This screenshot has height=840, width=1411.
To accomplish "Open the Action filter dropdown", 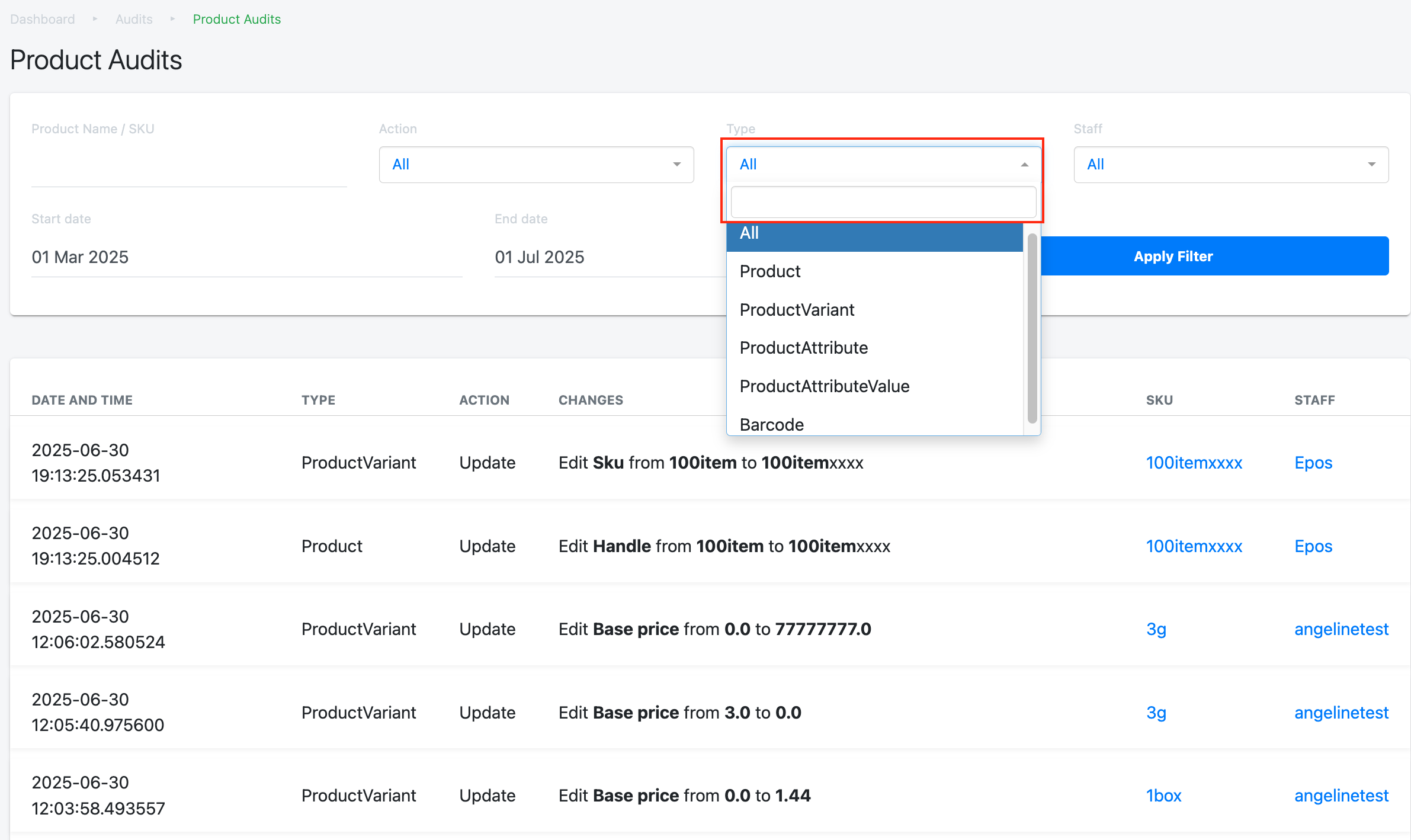I will point(536,165).
